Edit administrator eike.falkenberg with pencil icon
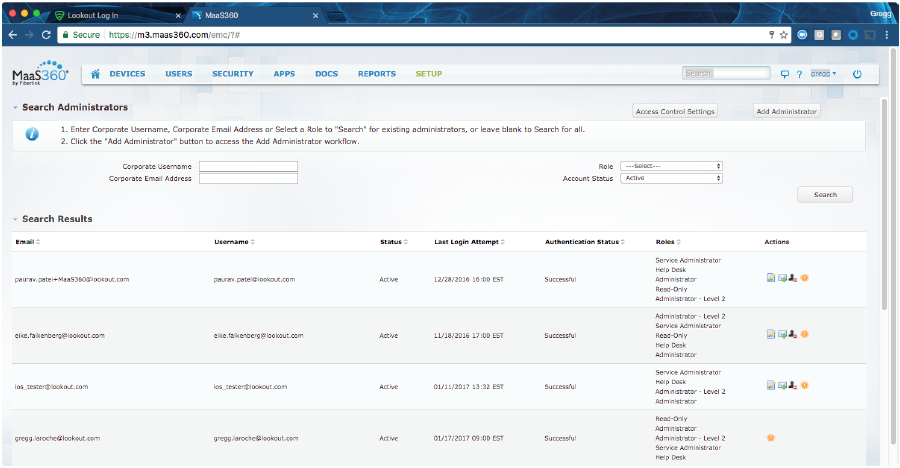Viewport: 900px width, 468px height. pos(771,334)
